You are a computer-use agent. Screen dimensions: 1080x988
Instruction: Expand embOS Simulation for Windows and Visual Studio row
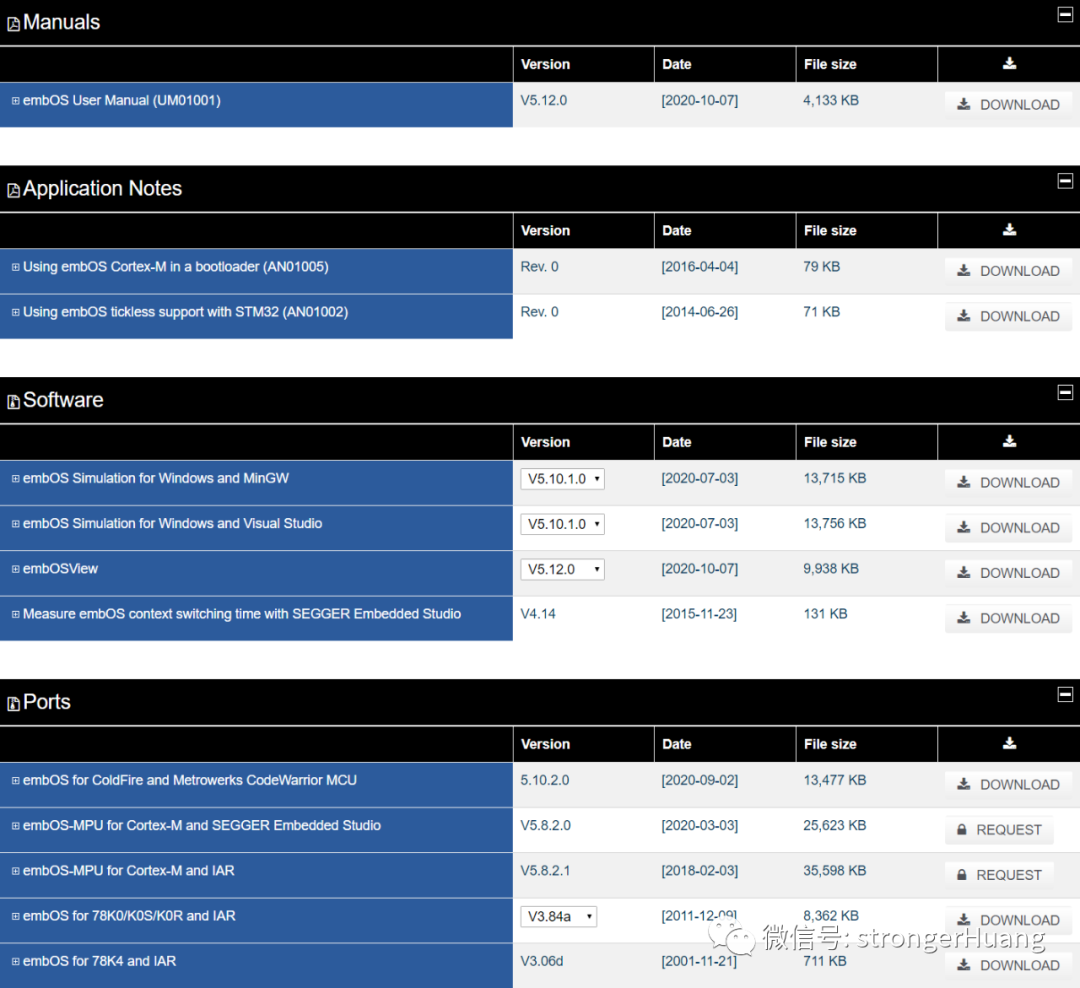pos(15,524)
